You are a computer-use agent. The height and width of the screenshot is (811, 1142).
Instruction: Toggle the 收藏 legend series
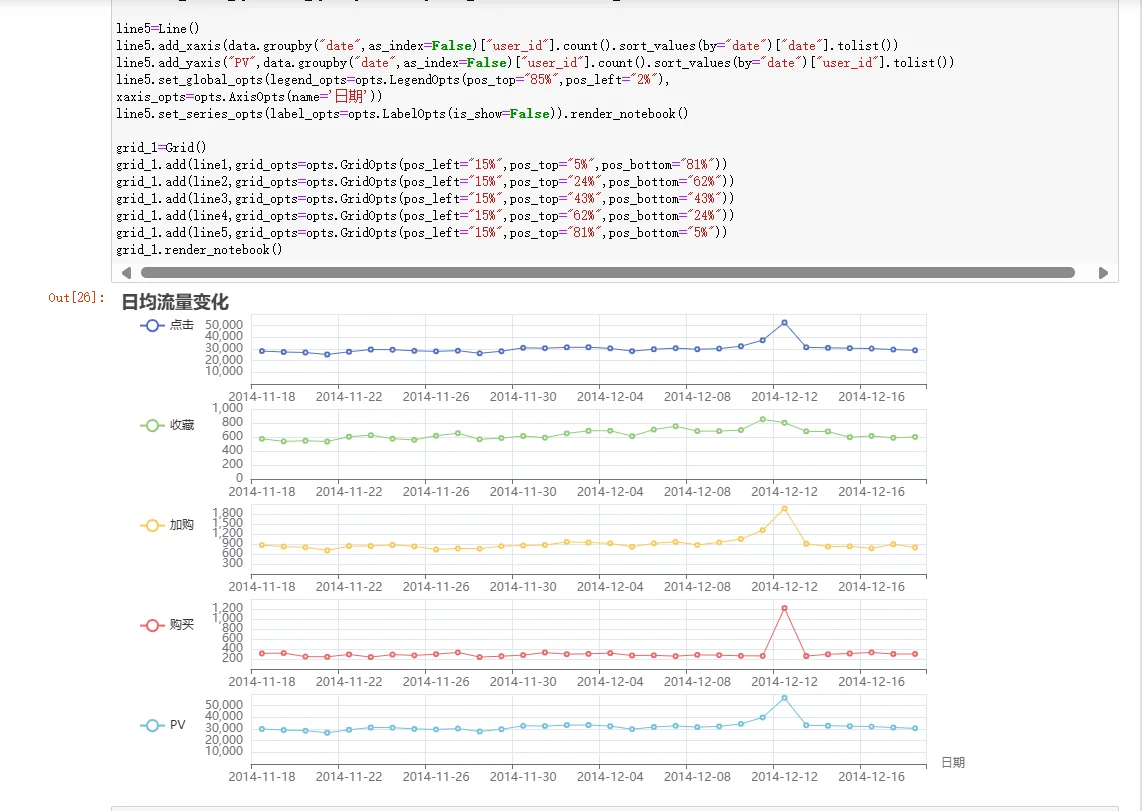[167, 425]
